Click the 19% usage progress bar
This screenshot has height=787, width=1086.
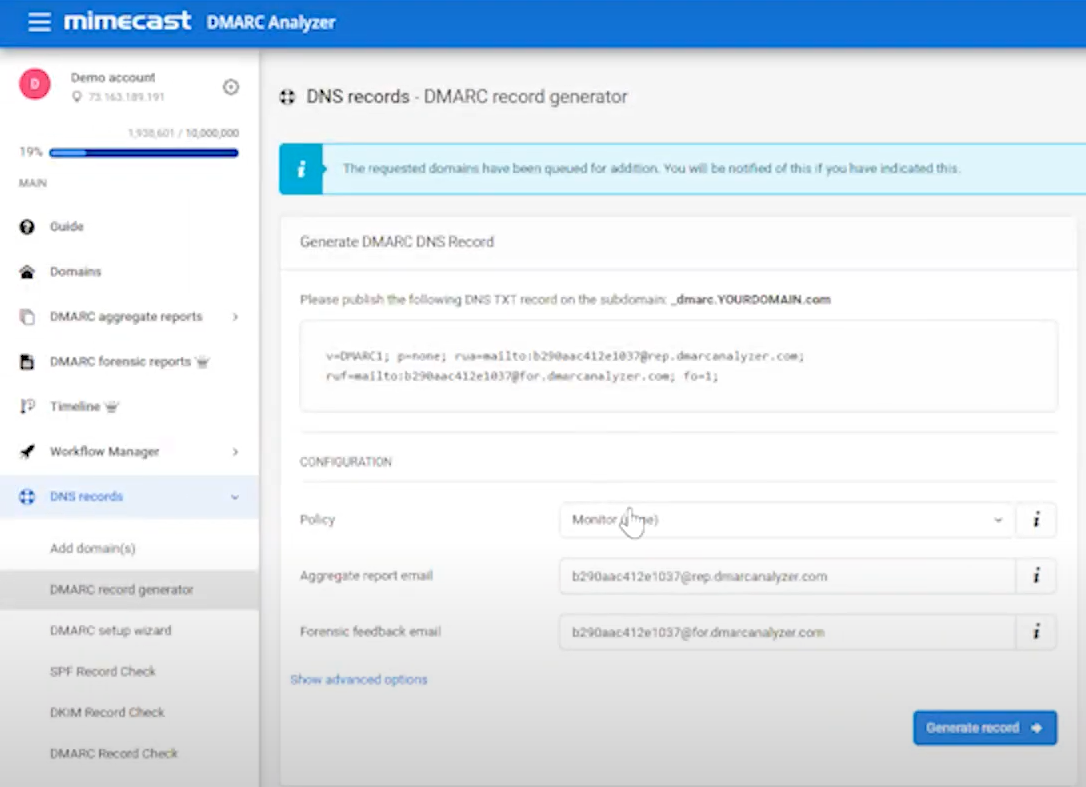pos(143,153)
